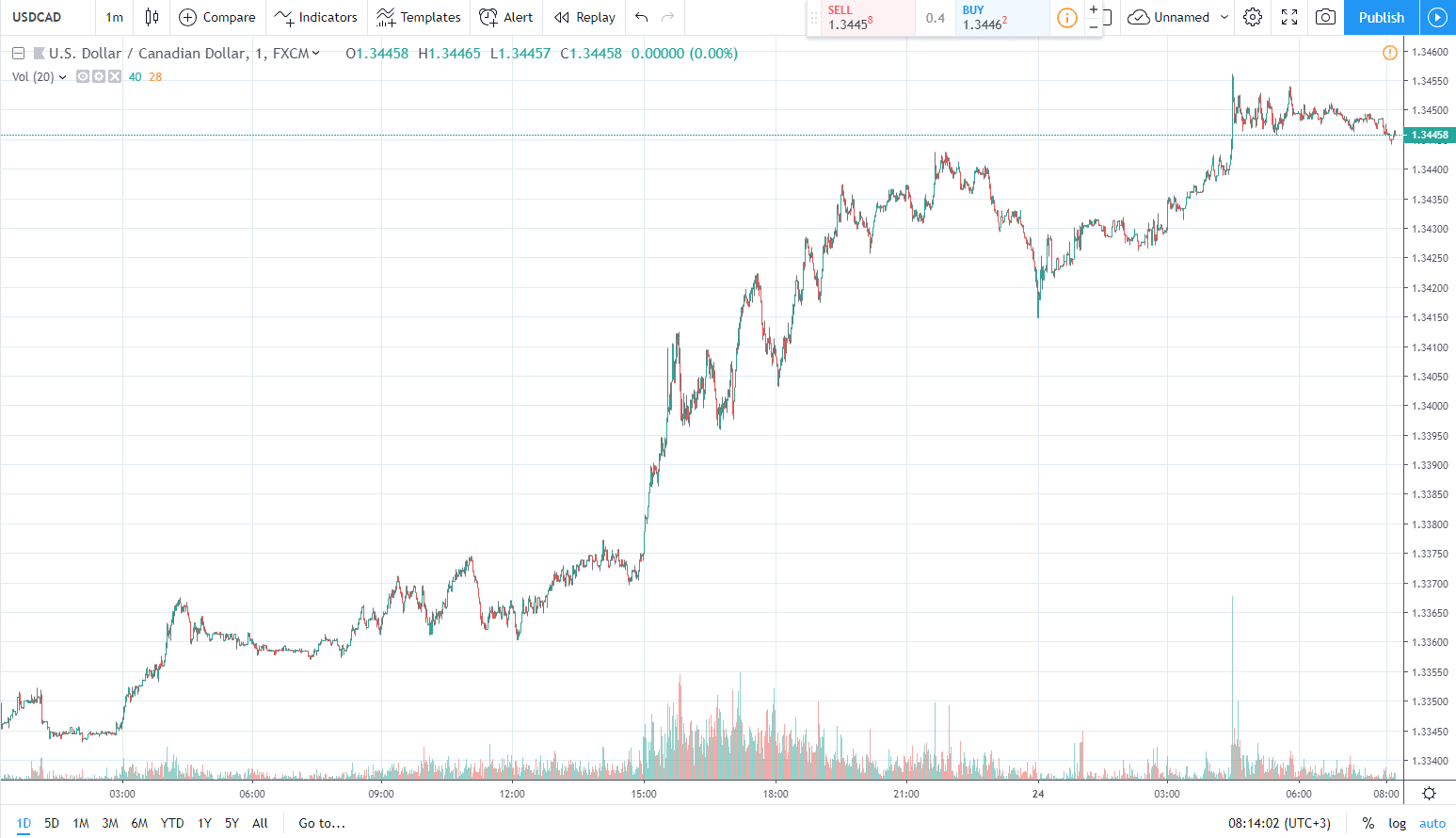Open Vol indicator settings gear
This screenshot has width=1456, height=838.
[99, 77]
